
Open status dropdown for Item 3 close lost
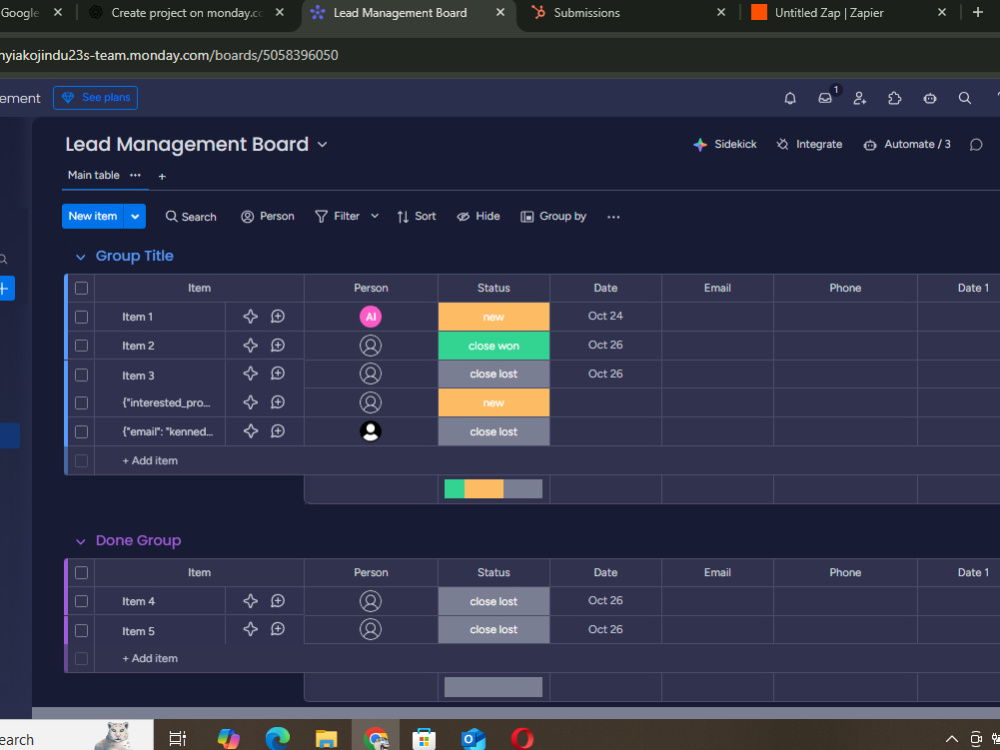pyautogui.click(x=494, y=374)
